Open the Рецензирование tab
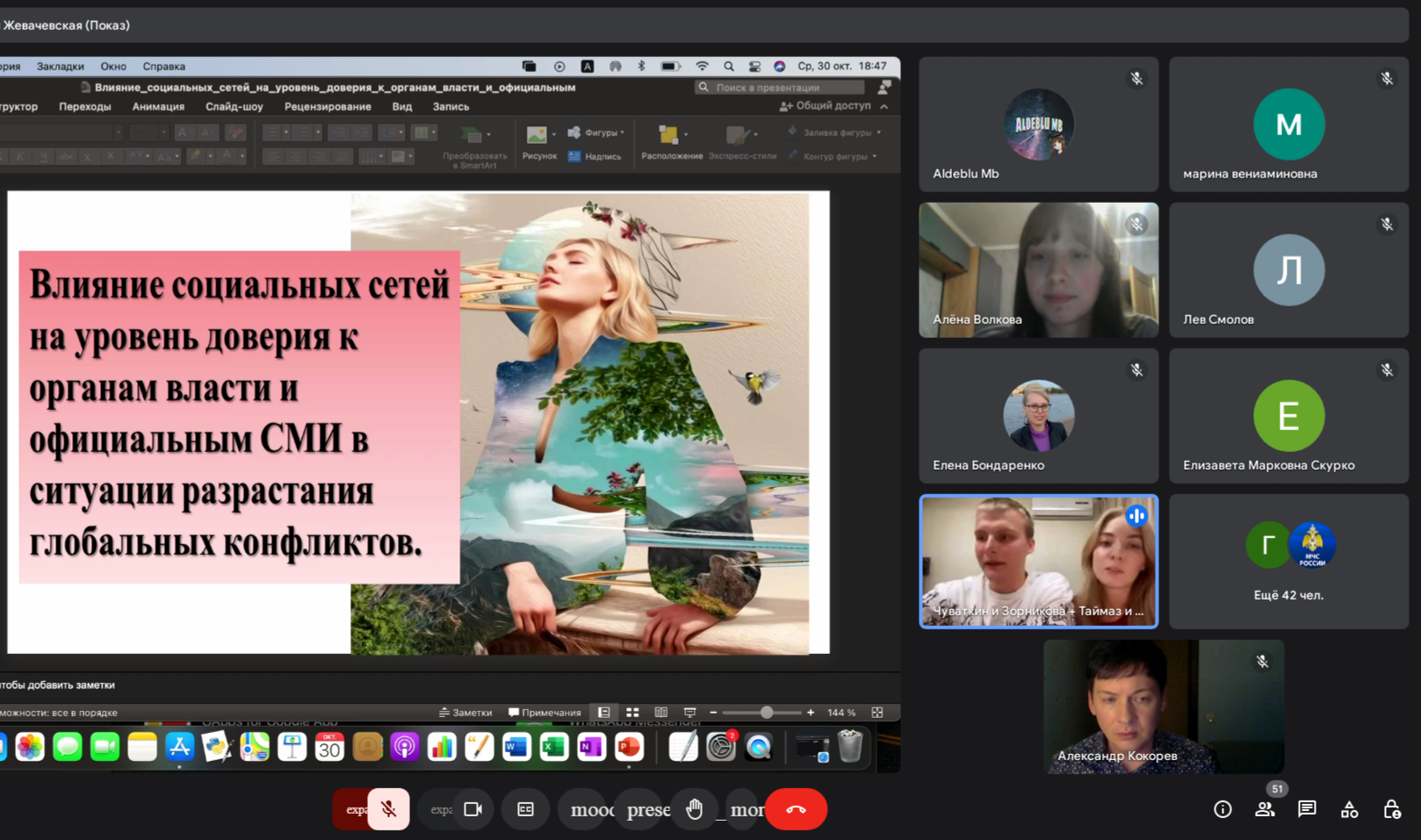 (328, 106)
